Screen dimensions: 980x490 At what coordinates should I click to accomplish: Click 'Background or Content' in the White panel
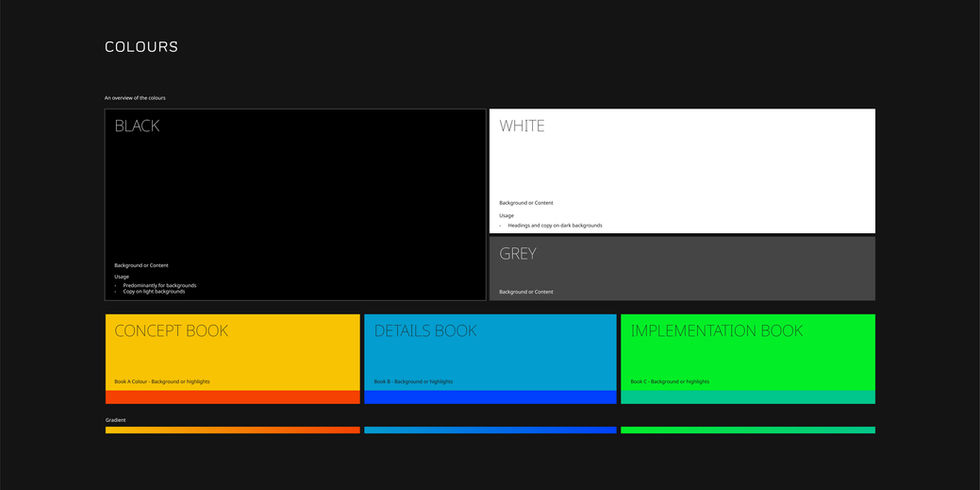526,203
